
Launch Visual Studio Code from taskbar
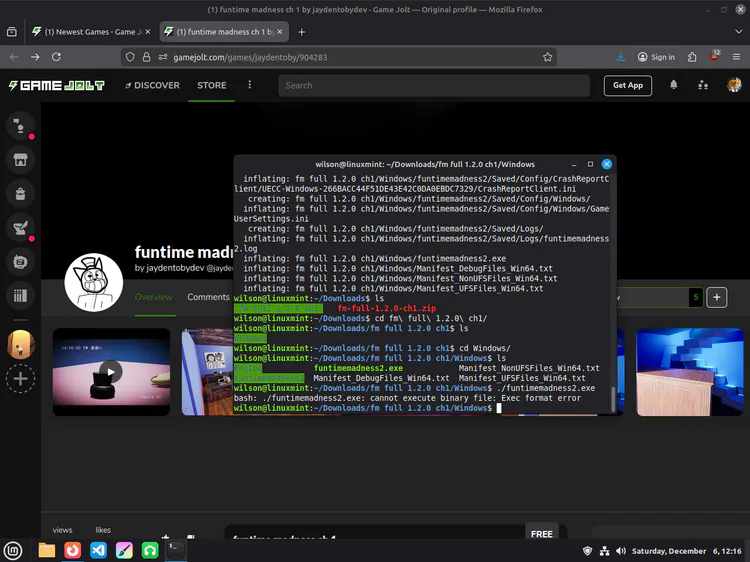point(98,551)
